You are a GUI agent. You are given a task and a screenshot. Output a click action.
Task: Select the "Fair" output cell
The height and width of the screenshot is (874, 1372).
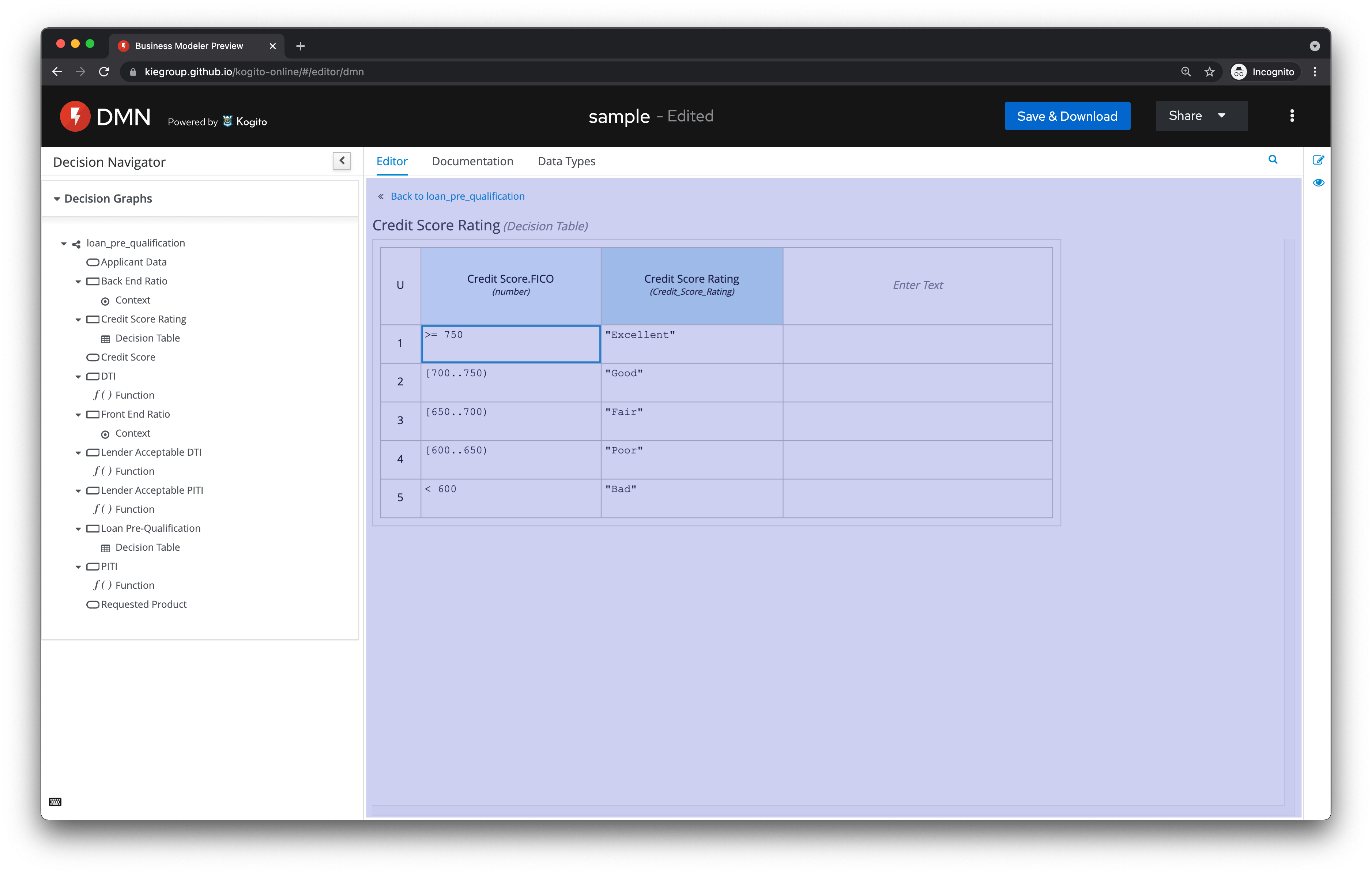[x=692, y=421]
